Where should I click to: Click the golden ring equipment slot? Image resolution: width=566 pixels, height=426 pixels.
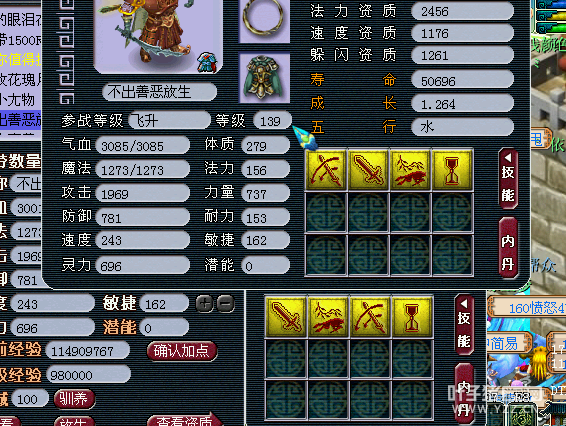pyautogui.click(x=264, y=20)
